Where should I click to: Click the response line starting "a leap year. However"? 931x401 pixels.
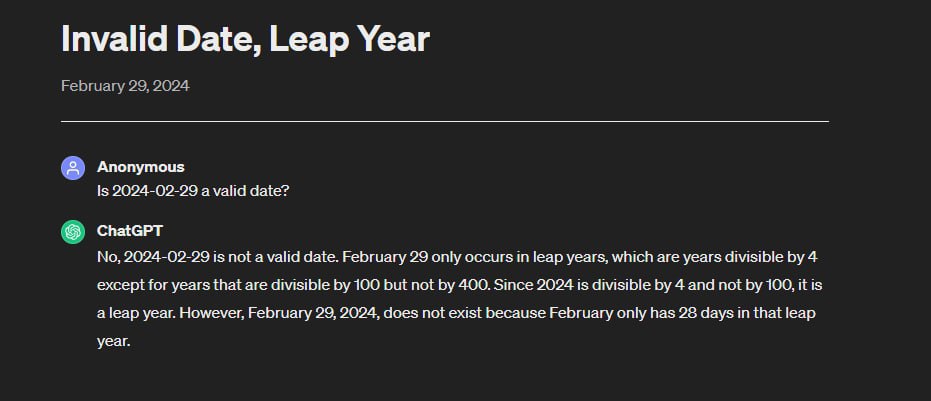(456, 313)
